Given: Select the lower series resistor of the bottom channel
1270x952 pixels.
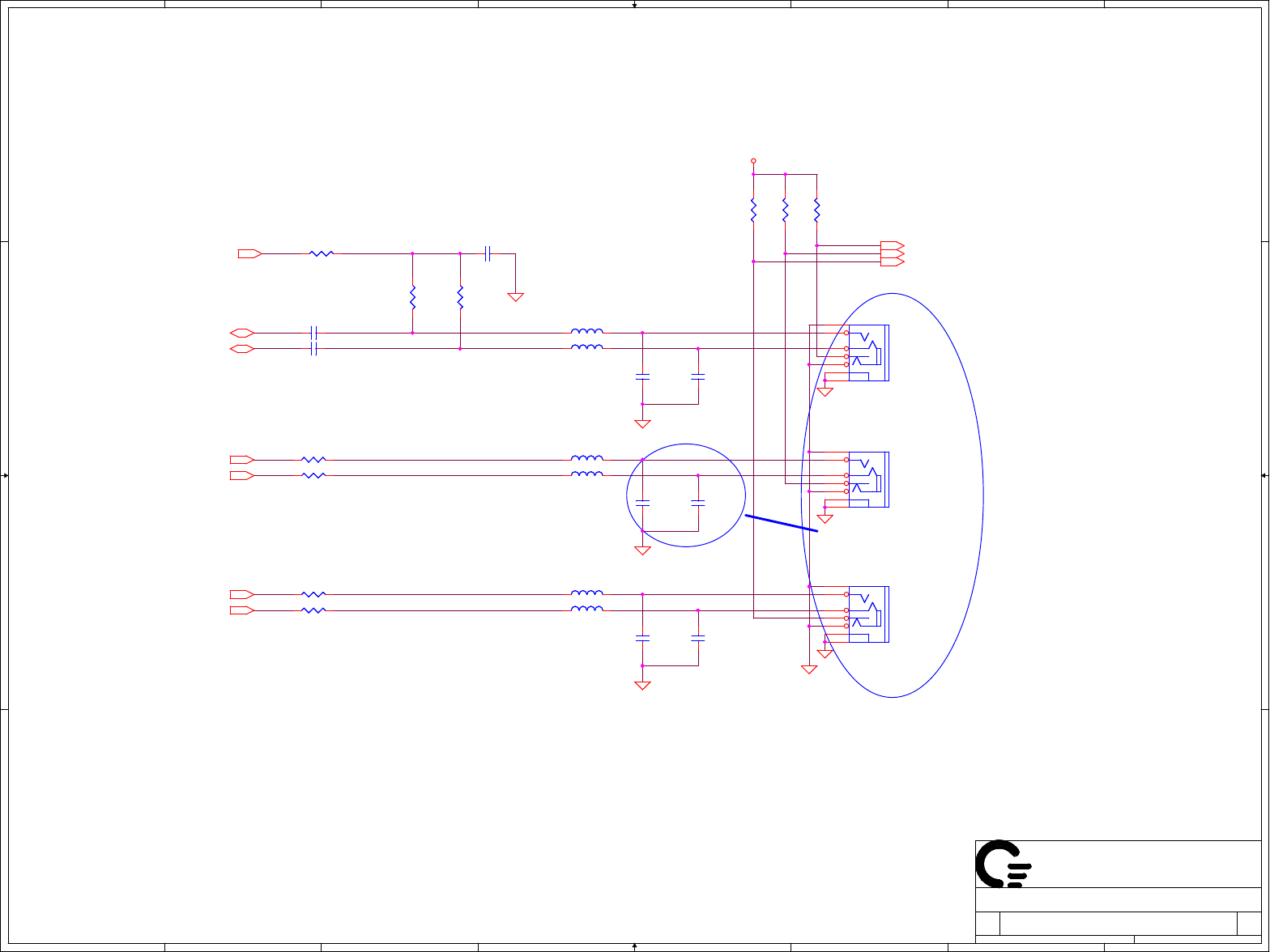Looking at the screenshot, I should click(x=313, y=610).
